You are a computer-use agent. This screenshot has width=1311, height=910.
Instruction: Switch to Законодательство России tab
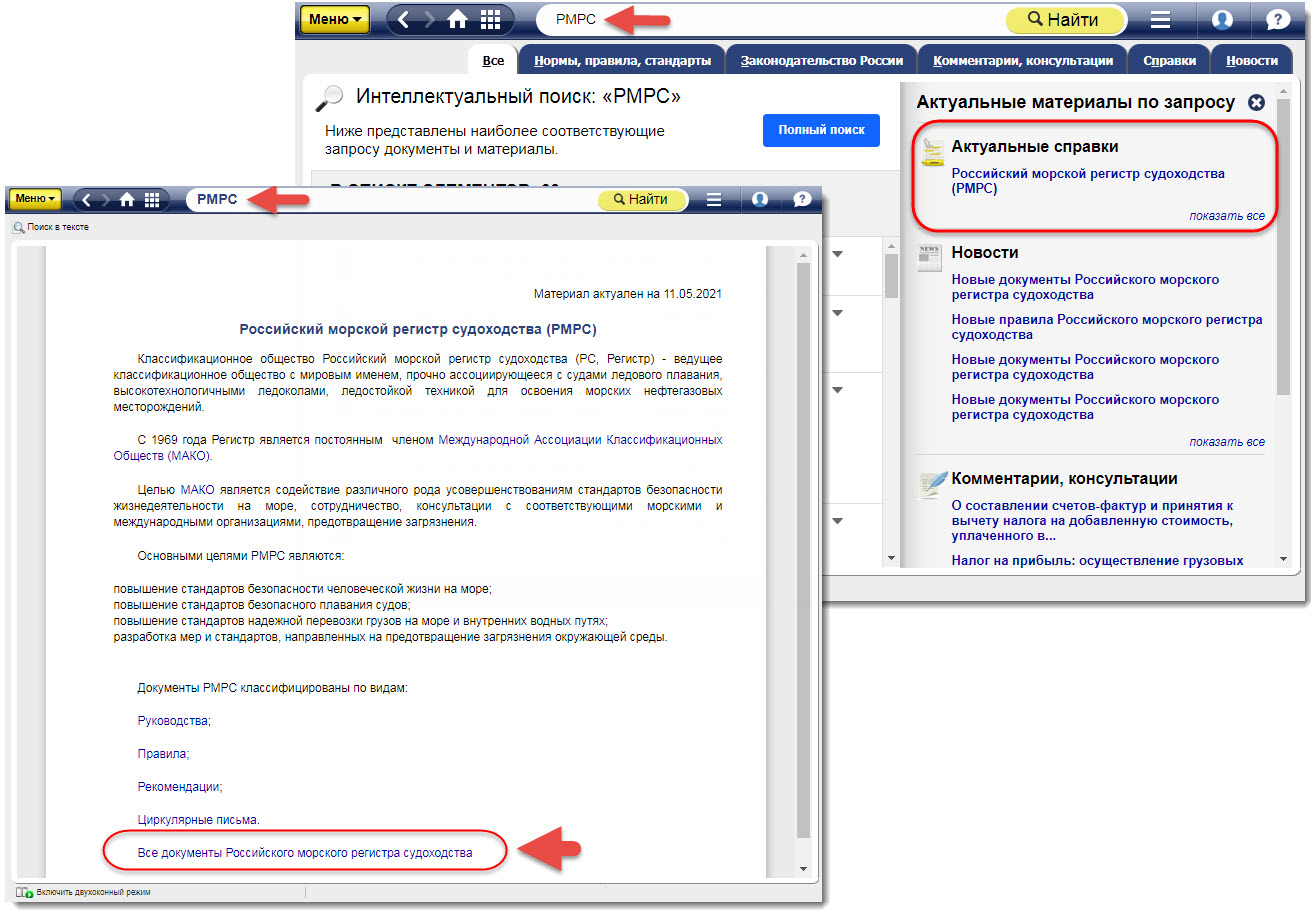point(822,60)
